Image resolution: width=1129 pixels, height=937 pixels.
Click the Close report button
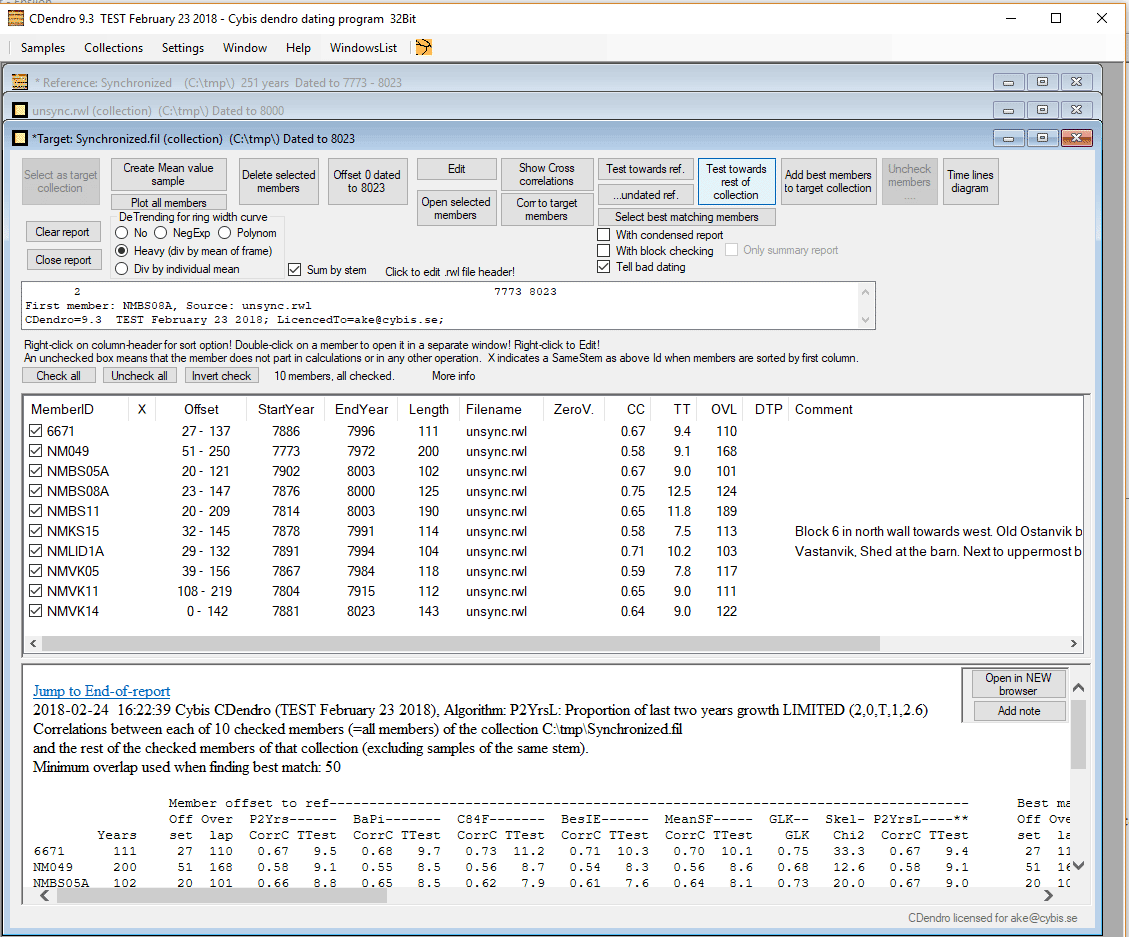(63, 259)
